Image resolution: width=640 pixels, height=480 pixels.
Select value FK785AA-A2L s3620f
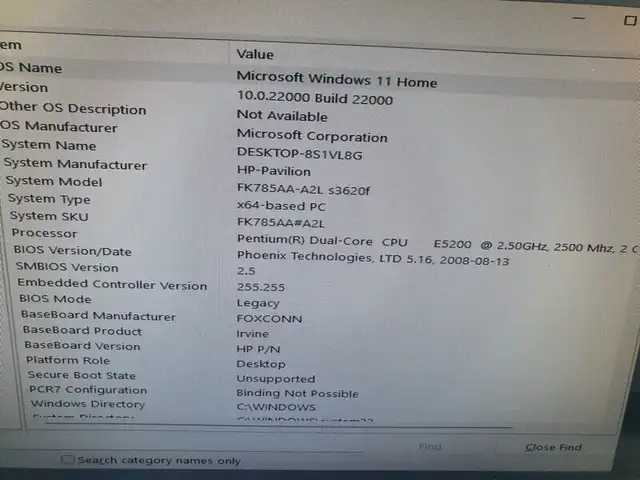click(303, 189)
